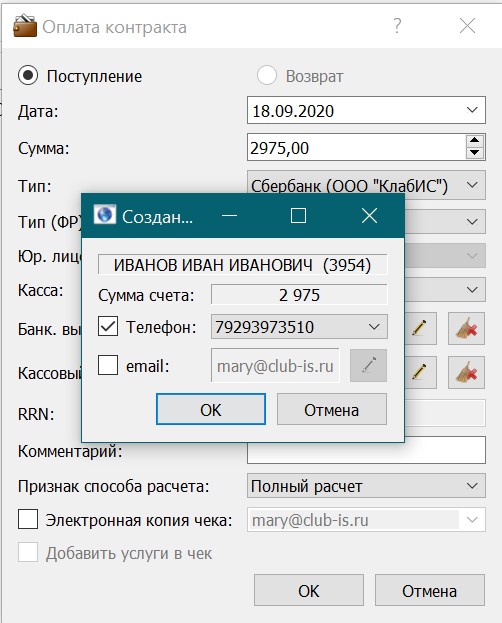Toggle the Добавить услуги в чек checkbox
Viewport: 502px width, 623px height.
[x=28, y=552]
